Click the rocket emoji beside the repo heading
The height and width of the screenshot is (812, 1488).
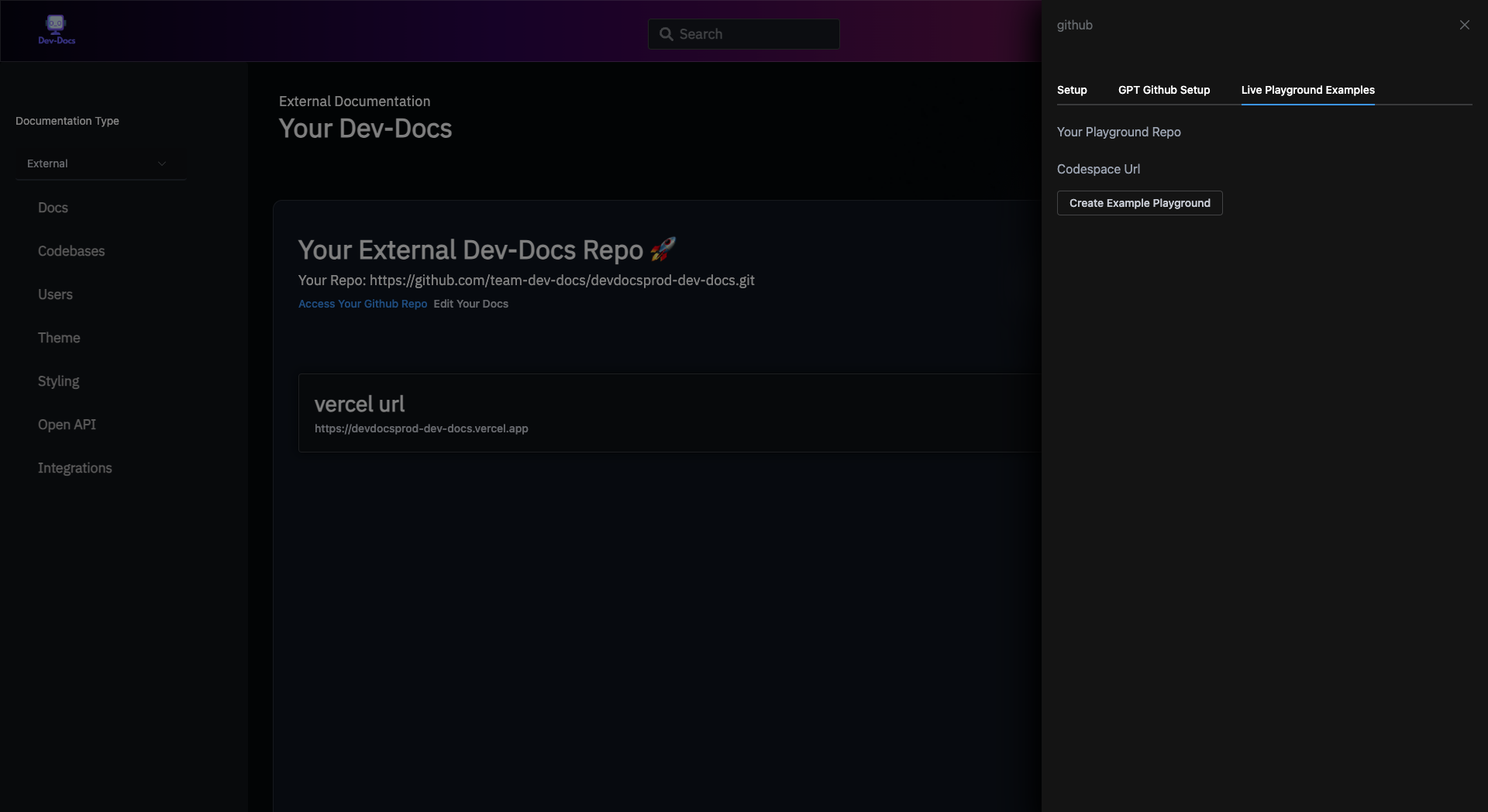(x=663, y=249)
